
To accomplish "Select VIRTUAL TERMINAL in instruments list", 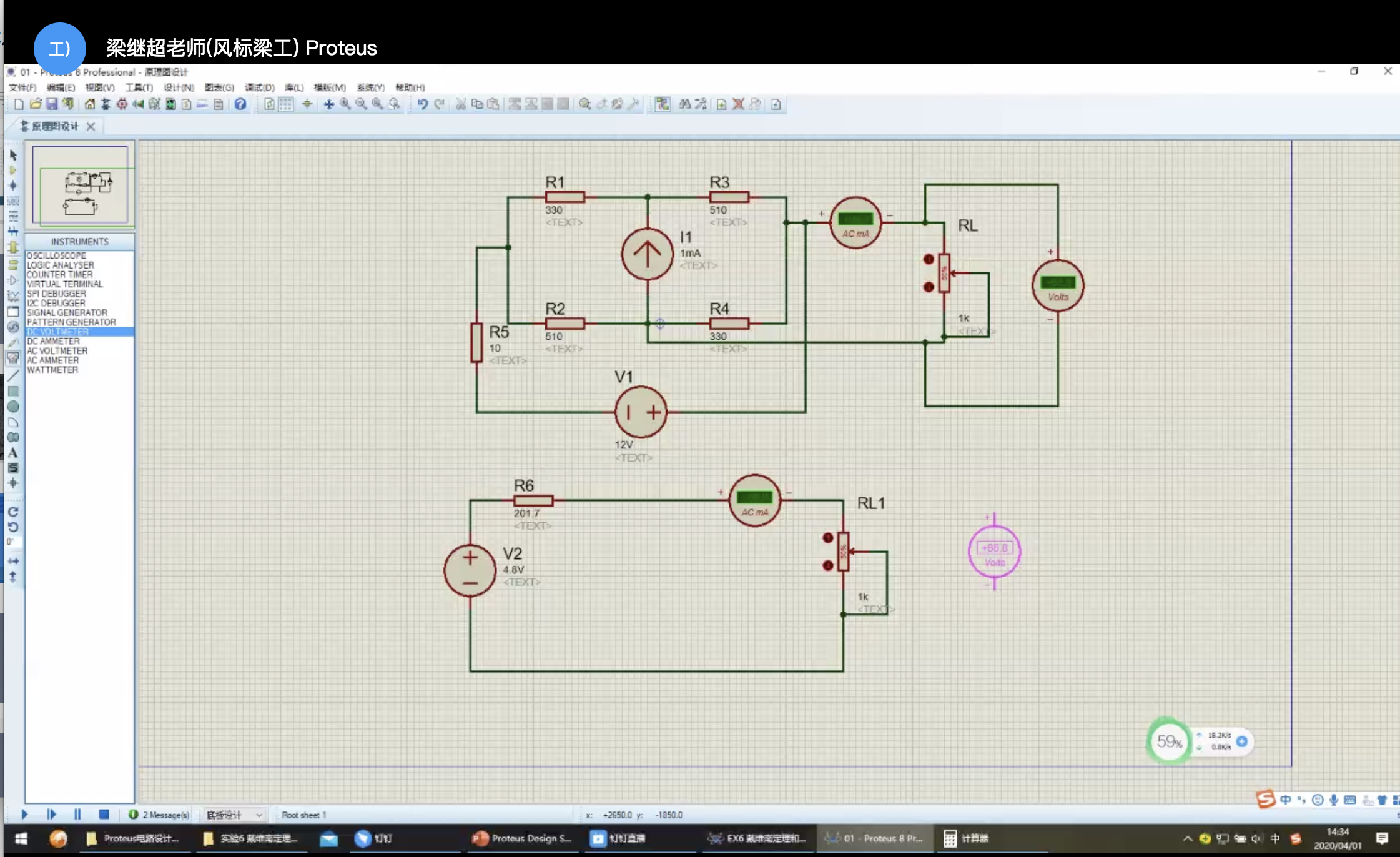I will (64, 284).
